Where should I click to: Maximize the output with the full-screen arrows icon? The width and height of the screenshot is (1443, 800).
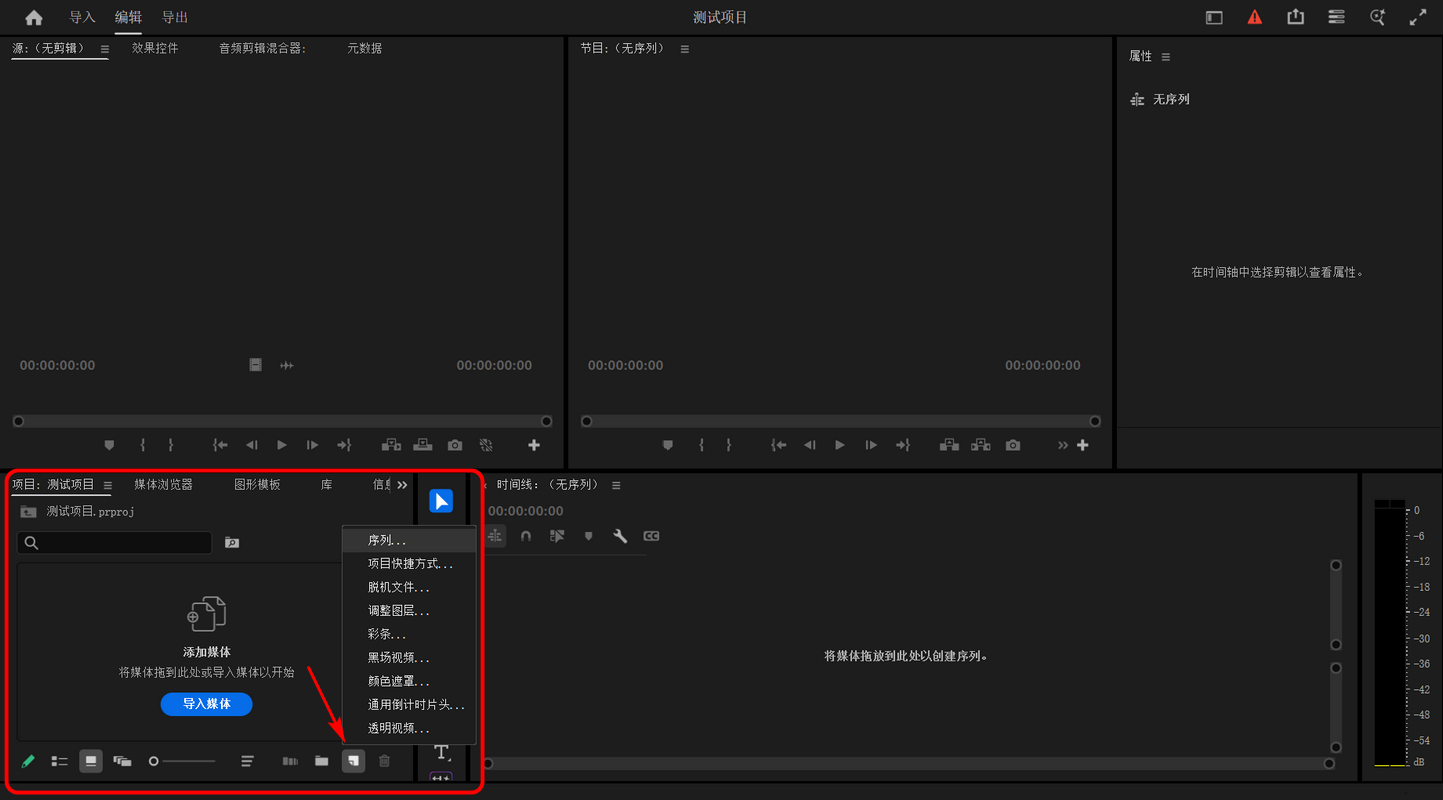point(1417,17)
